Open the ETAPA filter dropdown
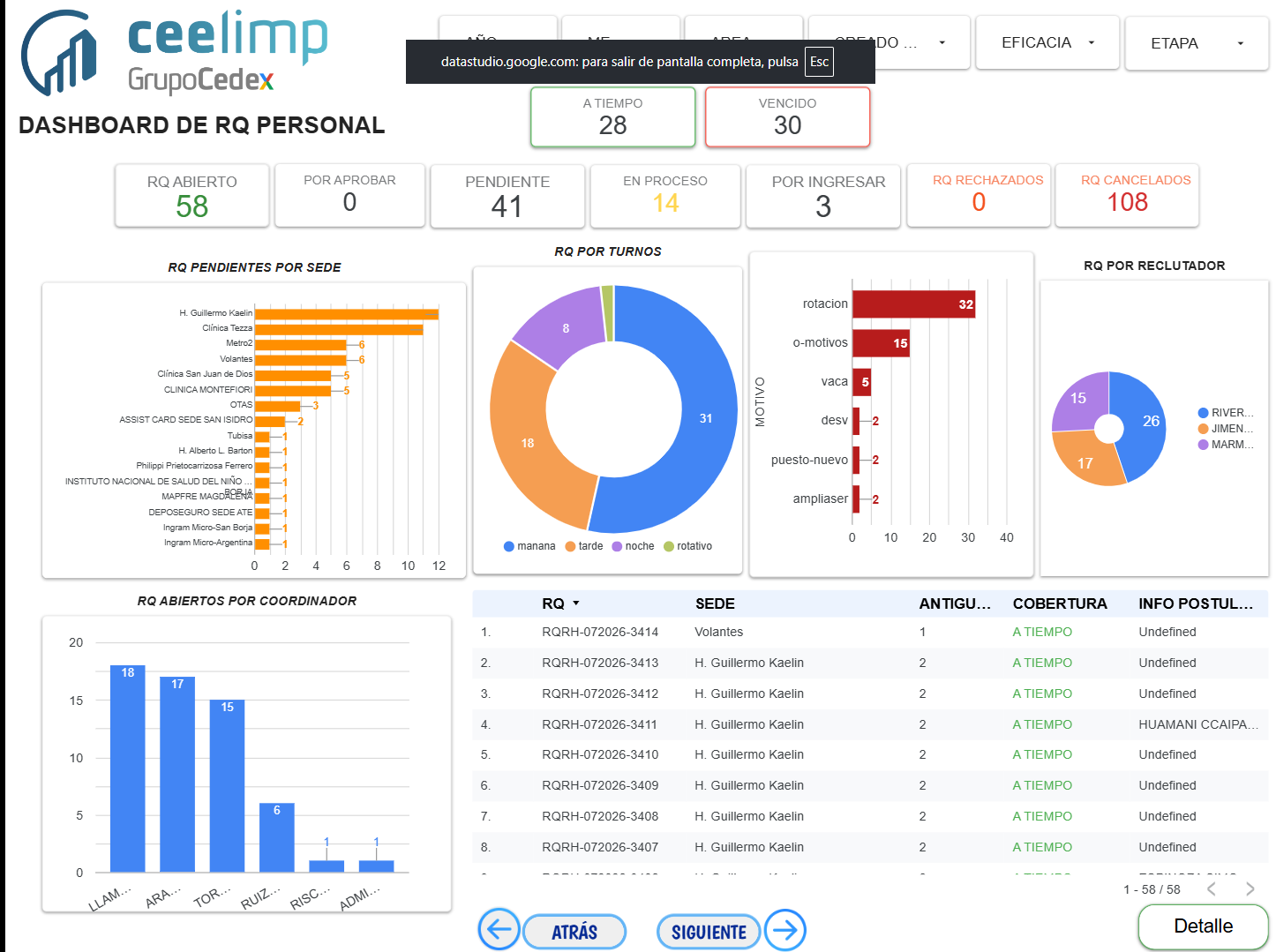 (1197, 42)
